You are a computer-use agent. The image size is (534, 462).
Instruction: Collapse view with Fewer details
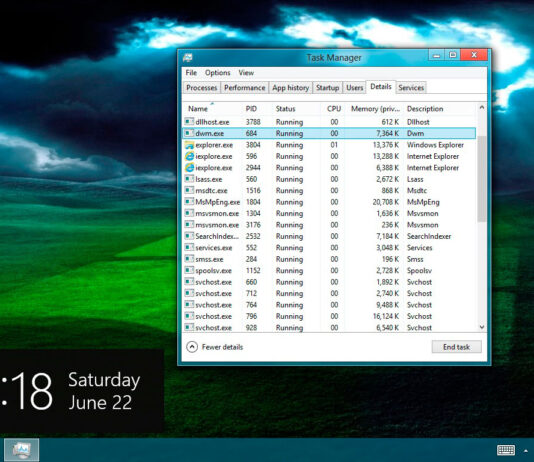pyautogui.click(x=215, y=347)
